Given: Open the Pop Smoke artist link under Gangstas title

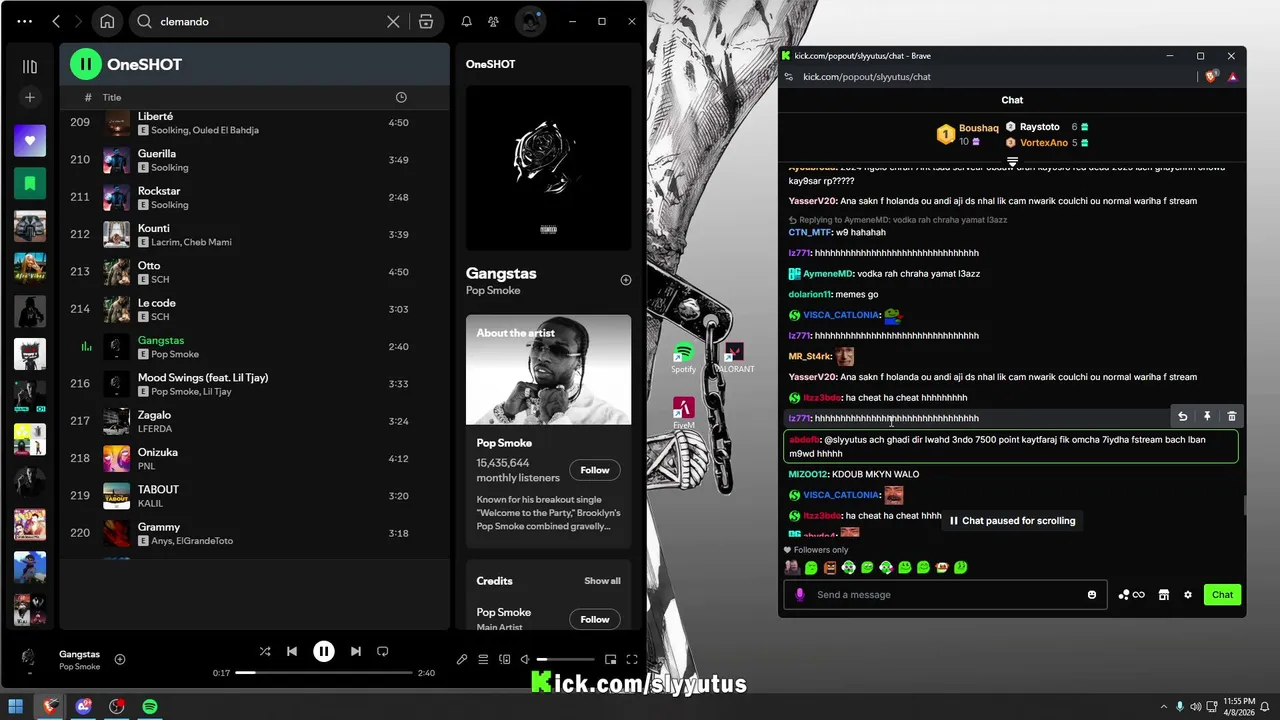Looking at the screenshot, I should (493, 291).
